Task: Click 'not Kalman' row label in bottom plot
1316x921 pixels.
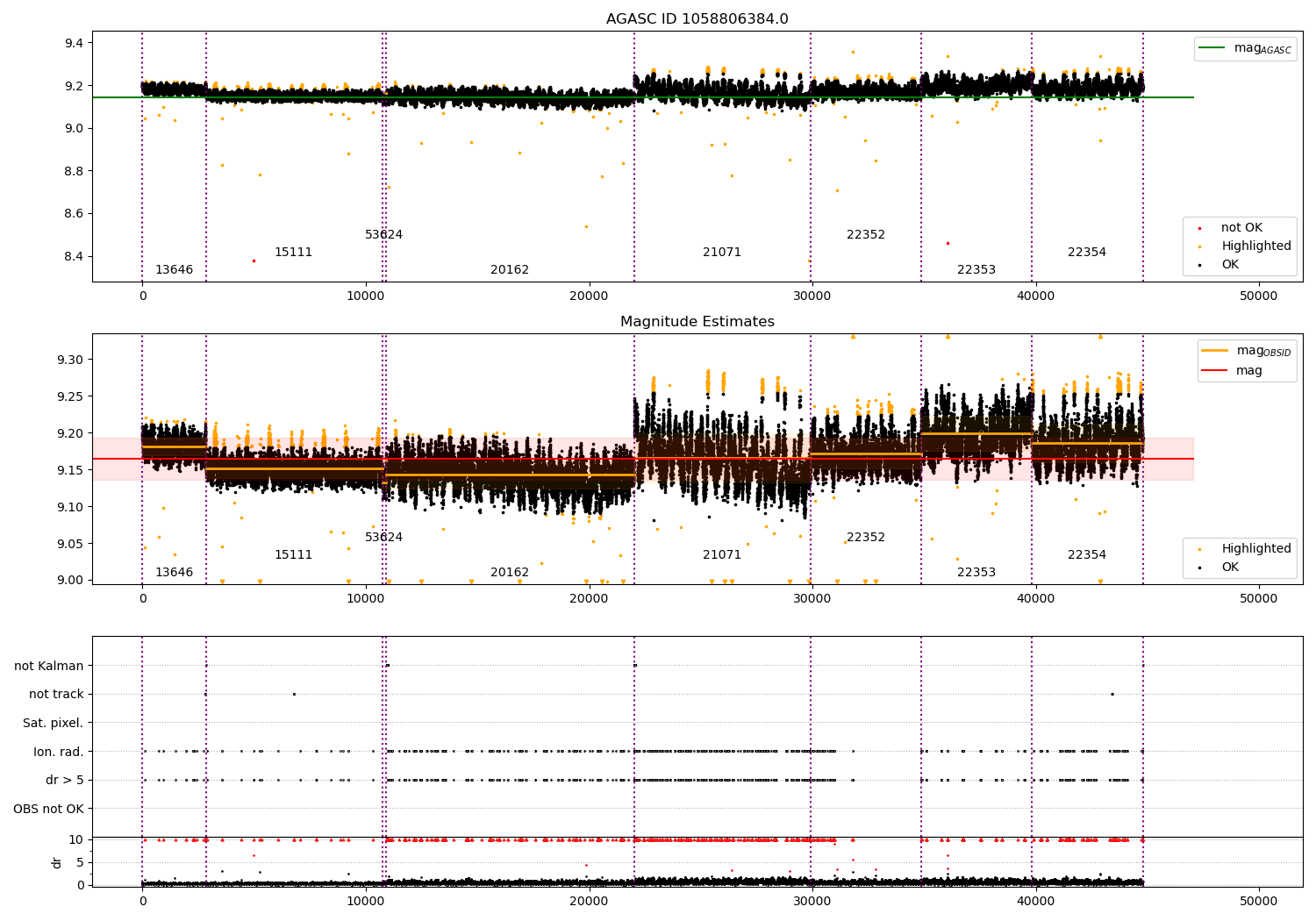Action: pyautogui.click(x=49, y=666)
